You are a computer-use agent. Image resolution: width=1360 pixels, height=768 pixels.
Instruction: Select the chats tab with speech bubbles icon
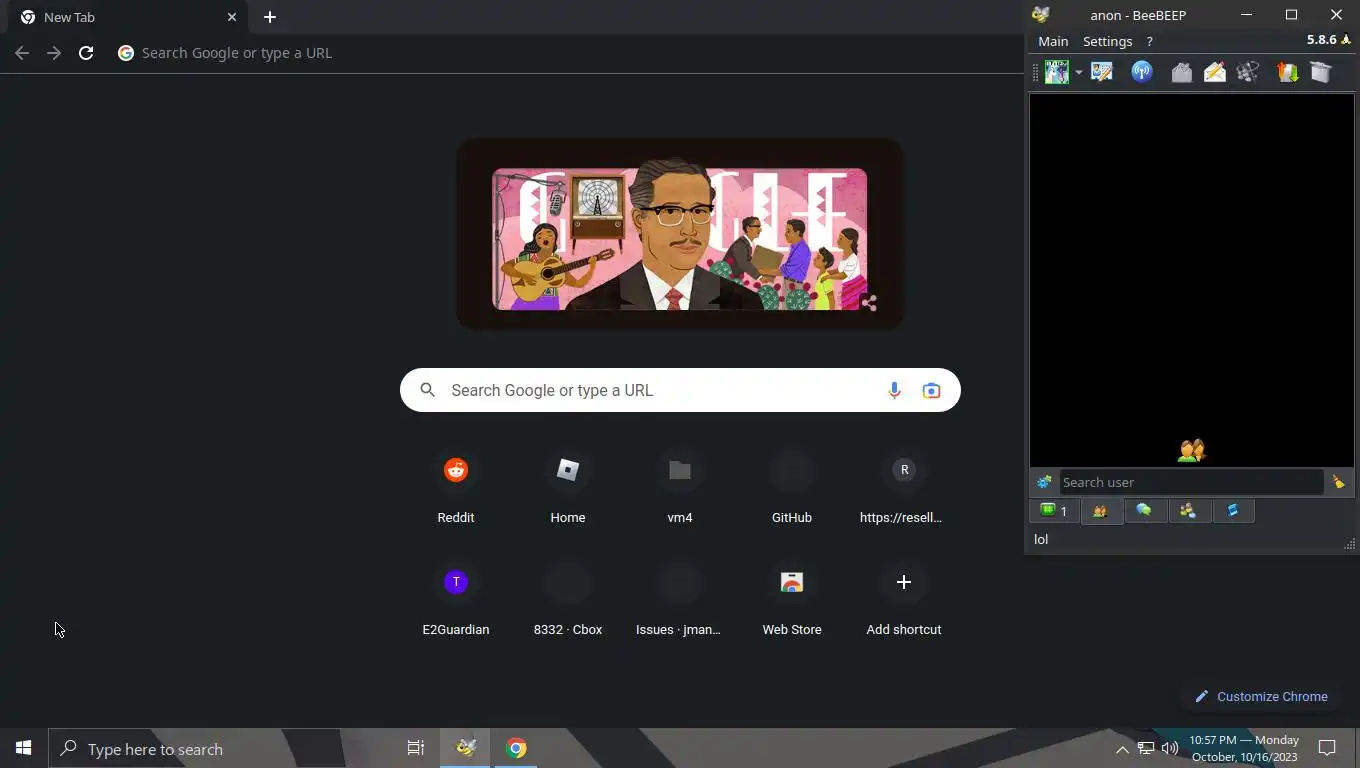click(x=1145, y=511)
